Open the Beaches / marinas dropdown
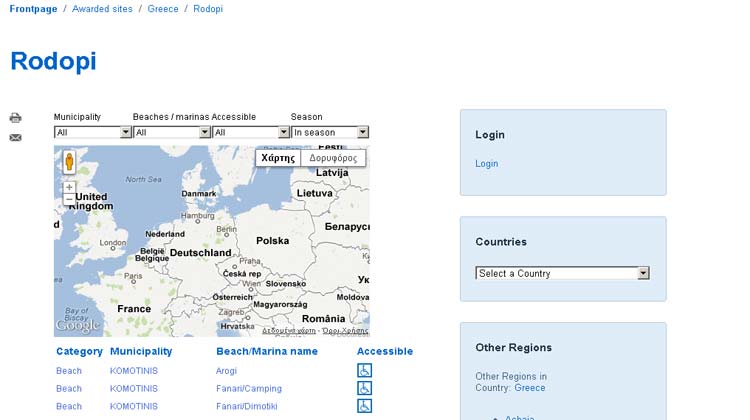 pyautogui.click(x=172, y=132)
